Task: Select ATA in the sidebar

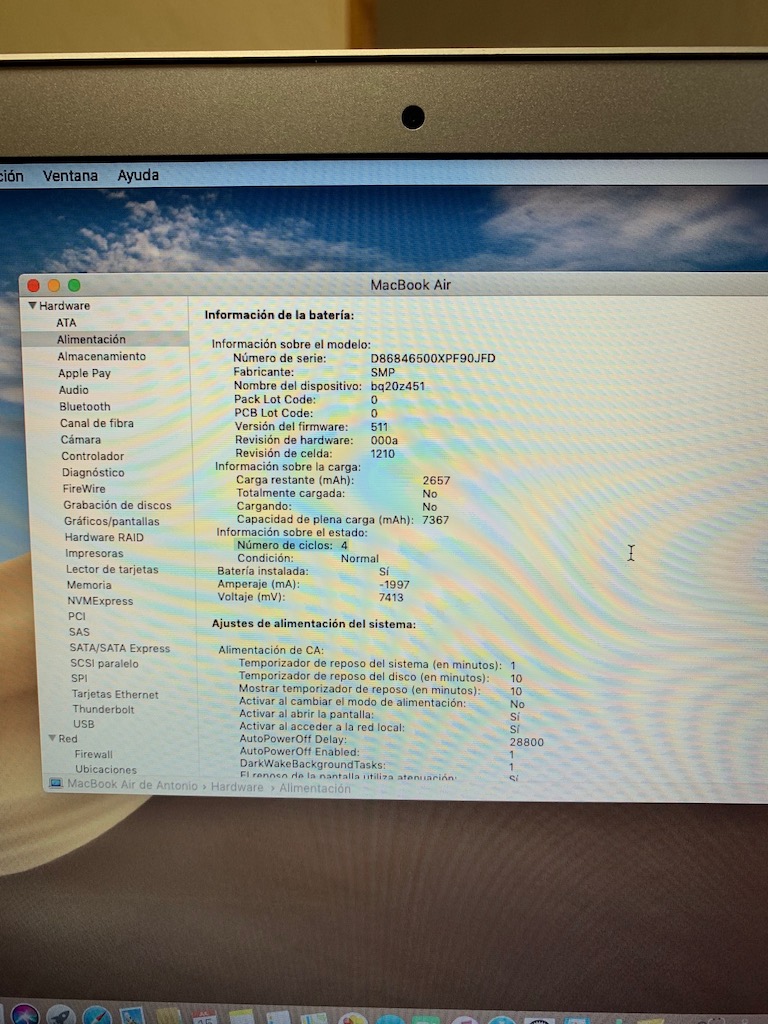Action: 66,323
